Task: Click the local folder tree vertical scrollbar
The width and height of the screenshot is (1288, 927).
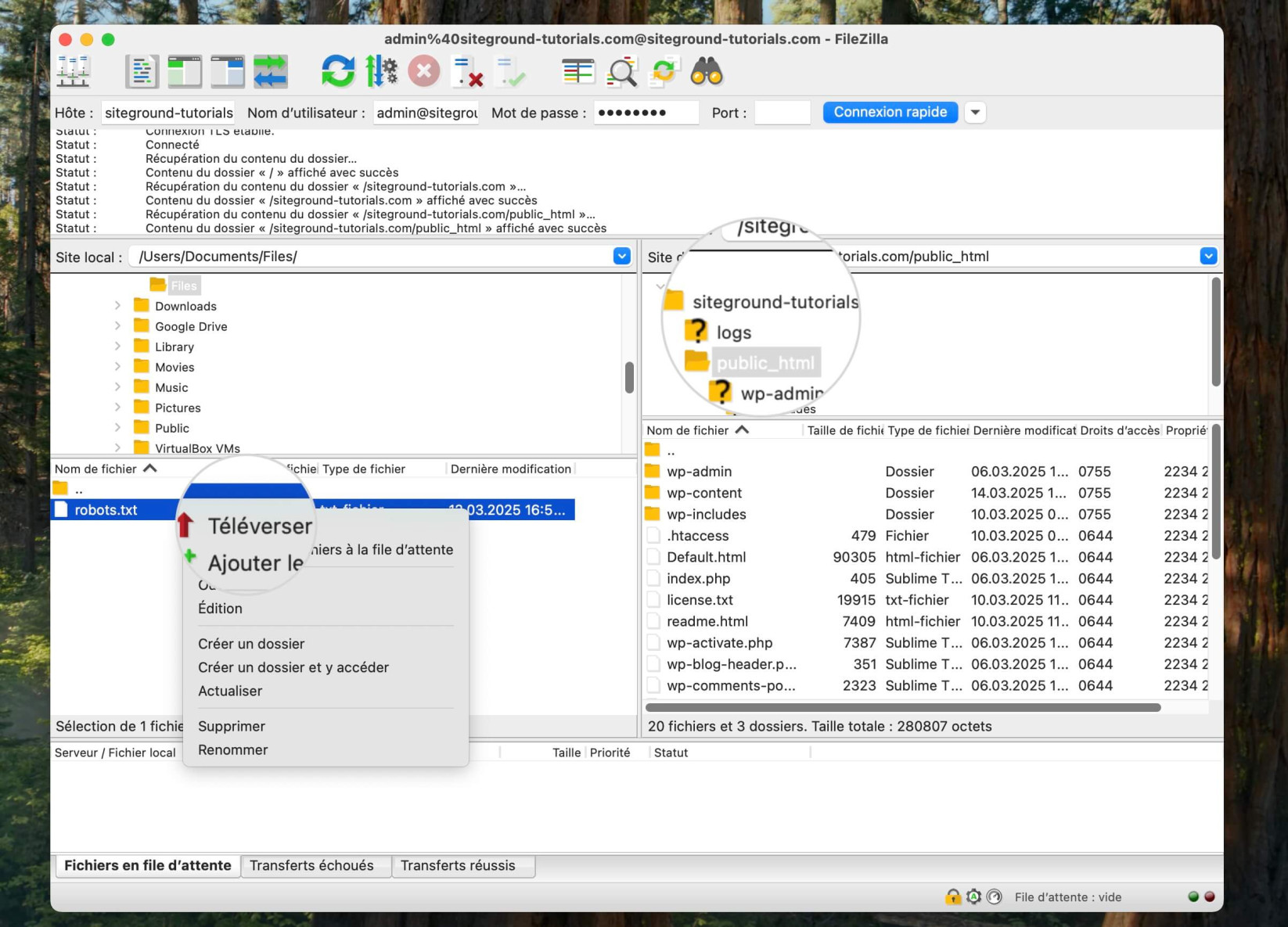Action: pos(629,377)
